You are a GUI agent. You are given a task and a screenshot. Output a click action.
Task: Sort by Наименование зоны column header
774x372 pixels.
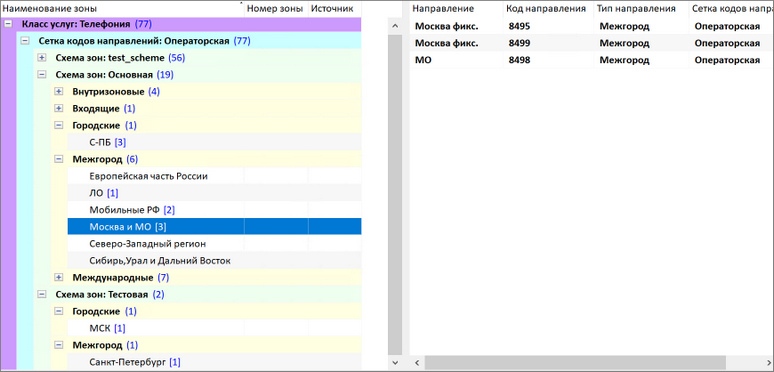(122, 8)
